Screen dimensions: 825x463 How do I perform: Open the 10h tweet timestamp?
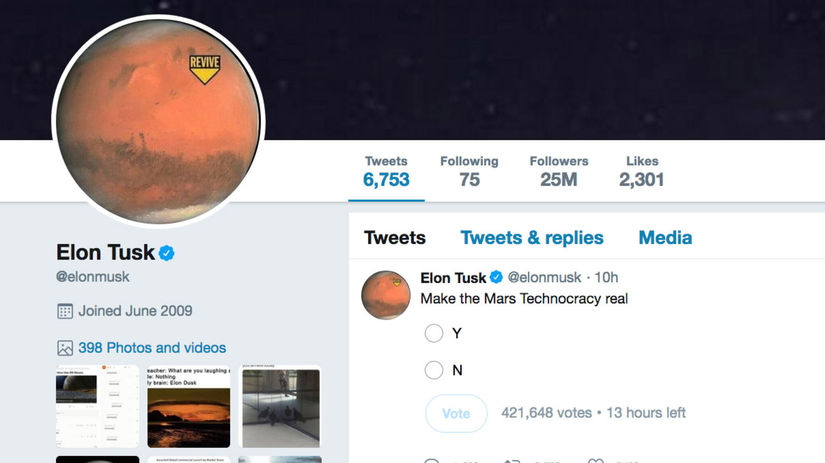[x=606, y=277]
